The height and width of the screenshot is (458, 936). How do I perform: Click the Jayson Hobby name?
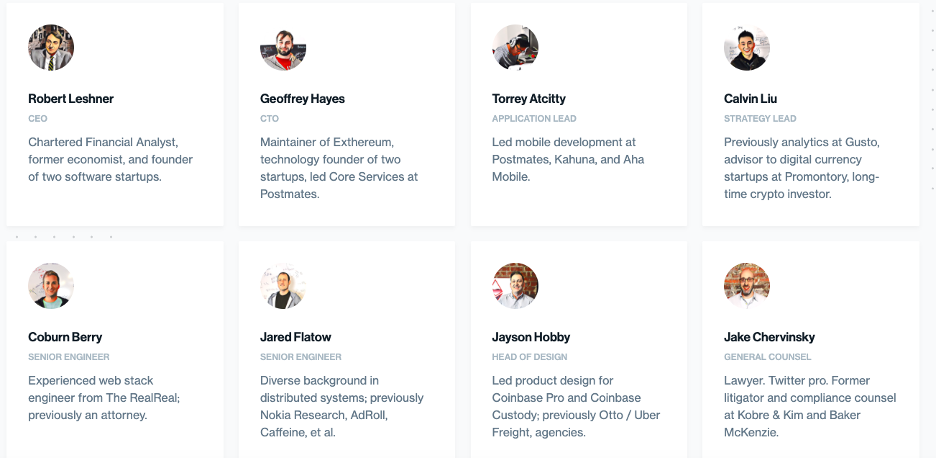pyautogui.click(x=531, y=337)
